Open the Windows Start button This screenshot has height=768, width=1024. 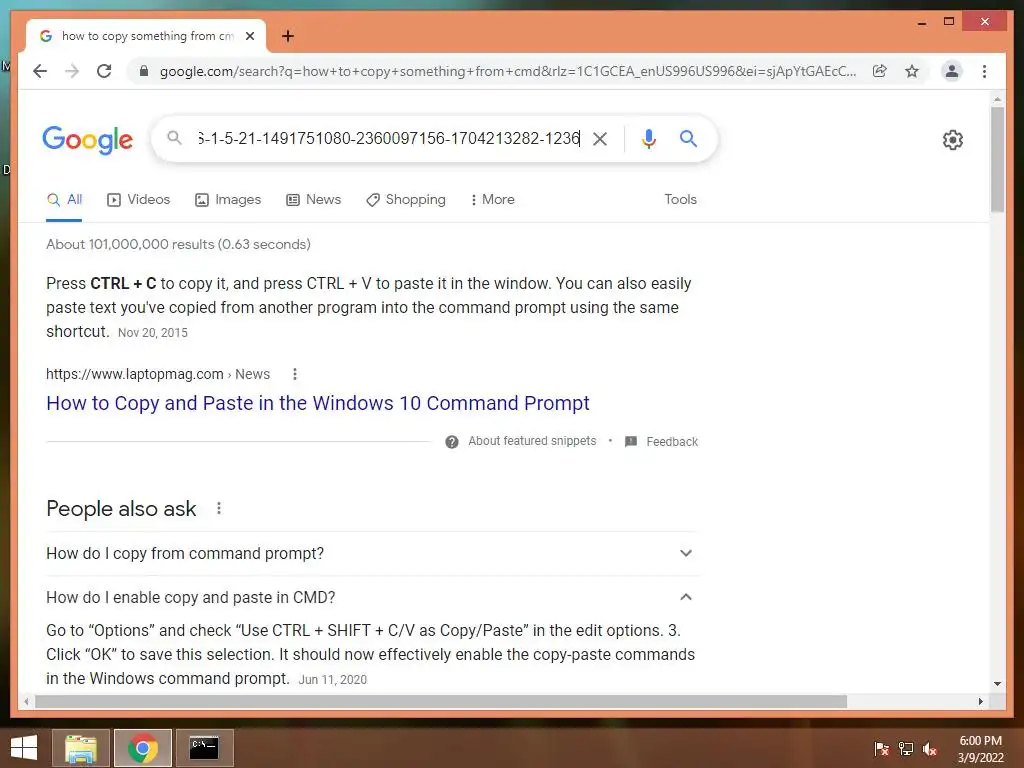point(24,748)
